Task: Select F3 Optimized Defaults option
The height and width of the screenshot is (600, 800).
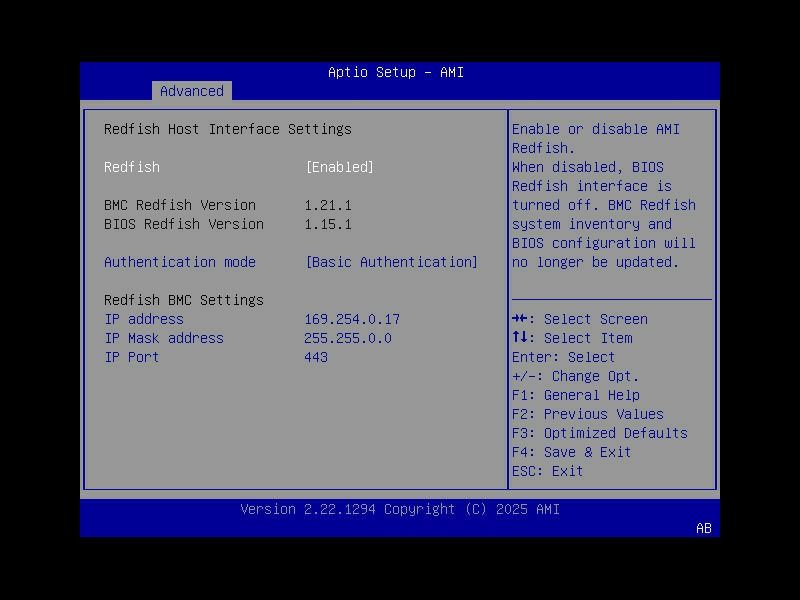Action: pyautogui.click(x=599, y=433)
